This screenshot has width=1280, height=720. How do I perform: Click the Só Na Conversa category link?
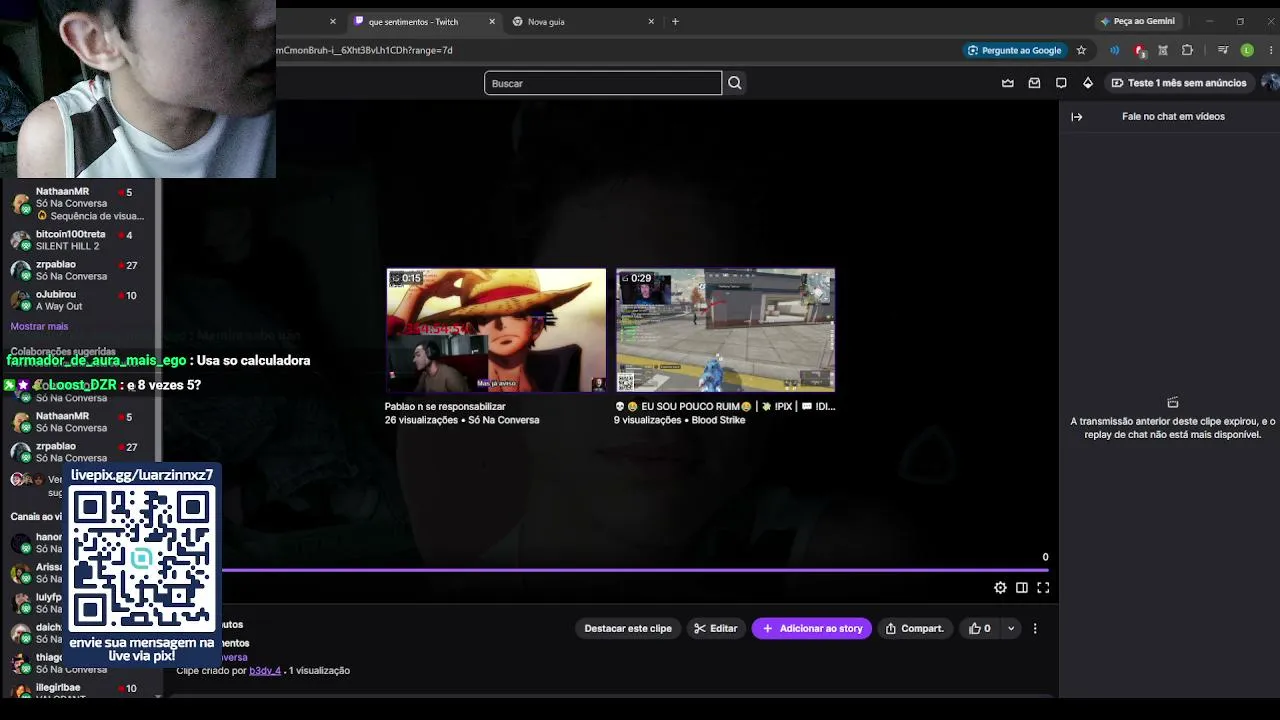pos(503,421)
